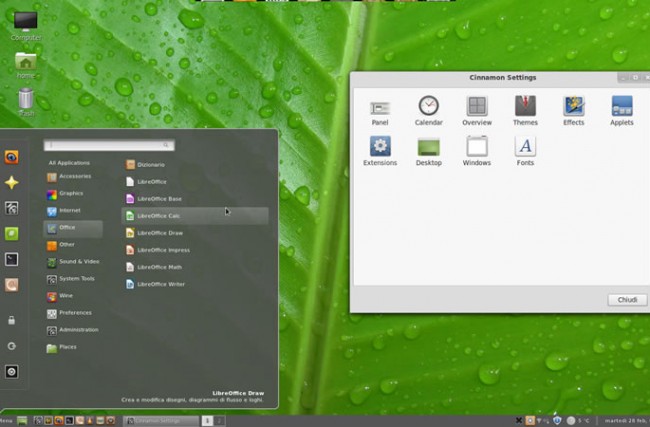Open the Fonts settings
650x427 pixels.
point(525,148)
